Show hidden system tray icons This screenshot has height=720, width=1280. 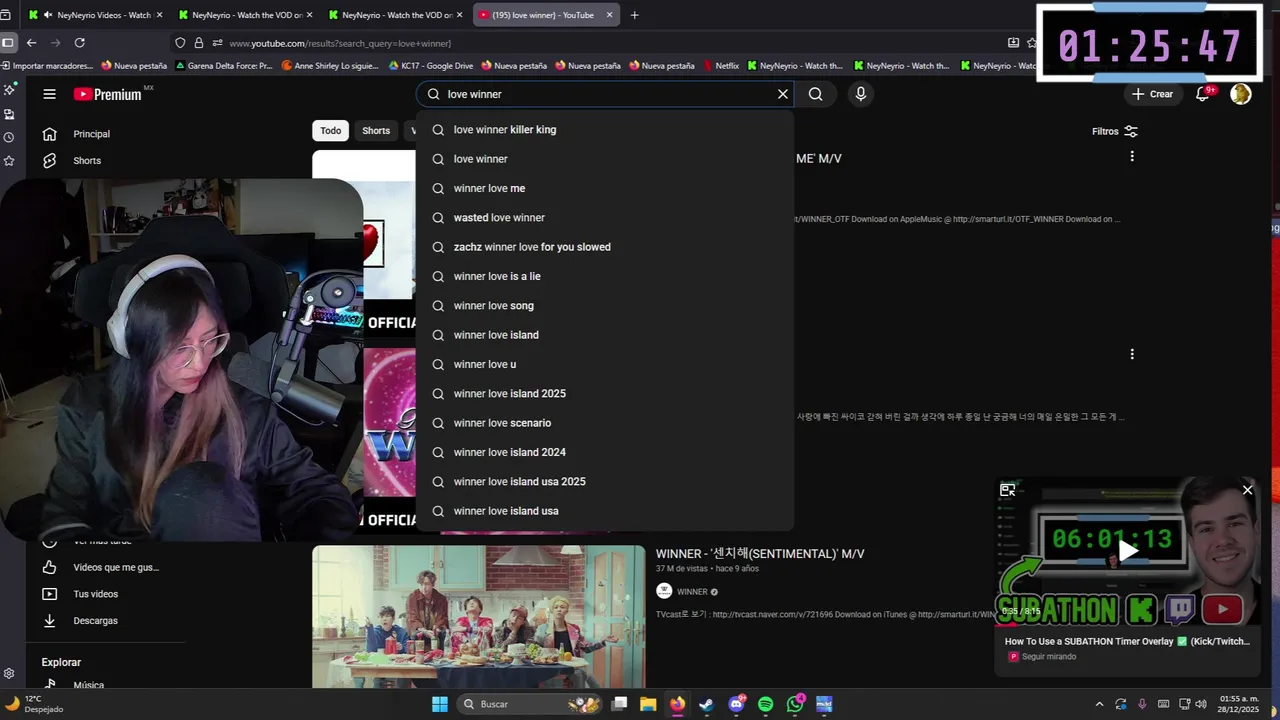(x=1099, y=704)
